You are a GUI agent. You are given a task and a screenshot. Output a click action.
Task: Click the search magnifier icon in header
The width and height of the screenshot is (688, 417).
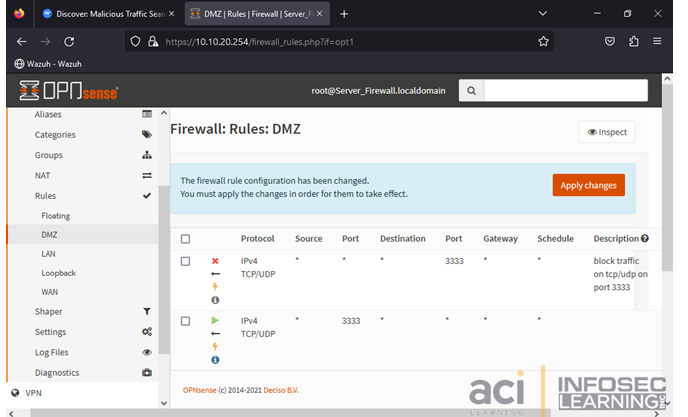(472, 90)
